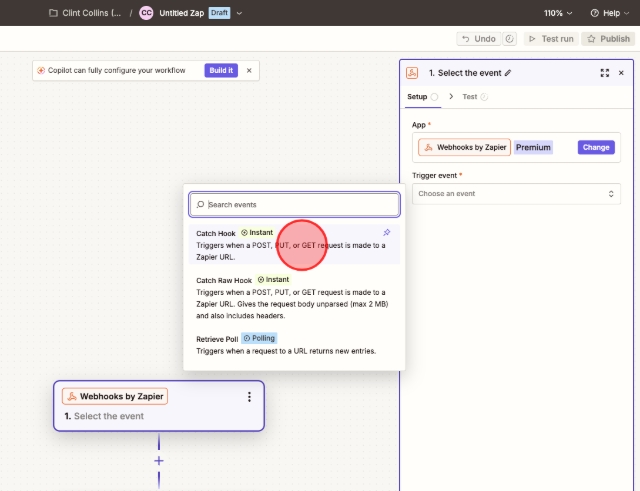Click the chevron between Setup and Test
This screenshot has height=491, width=640.
(451, 97)
